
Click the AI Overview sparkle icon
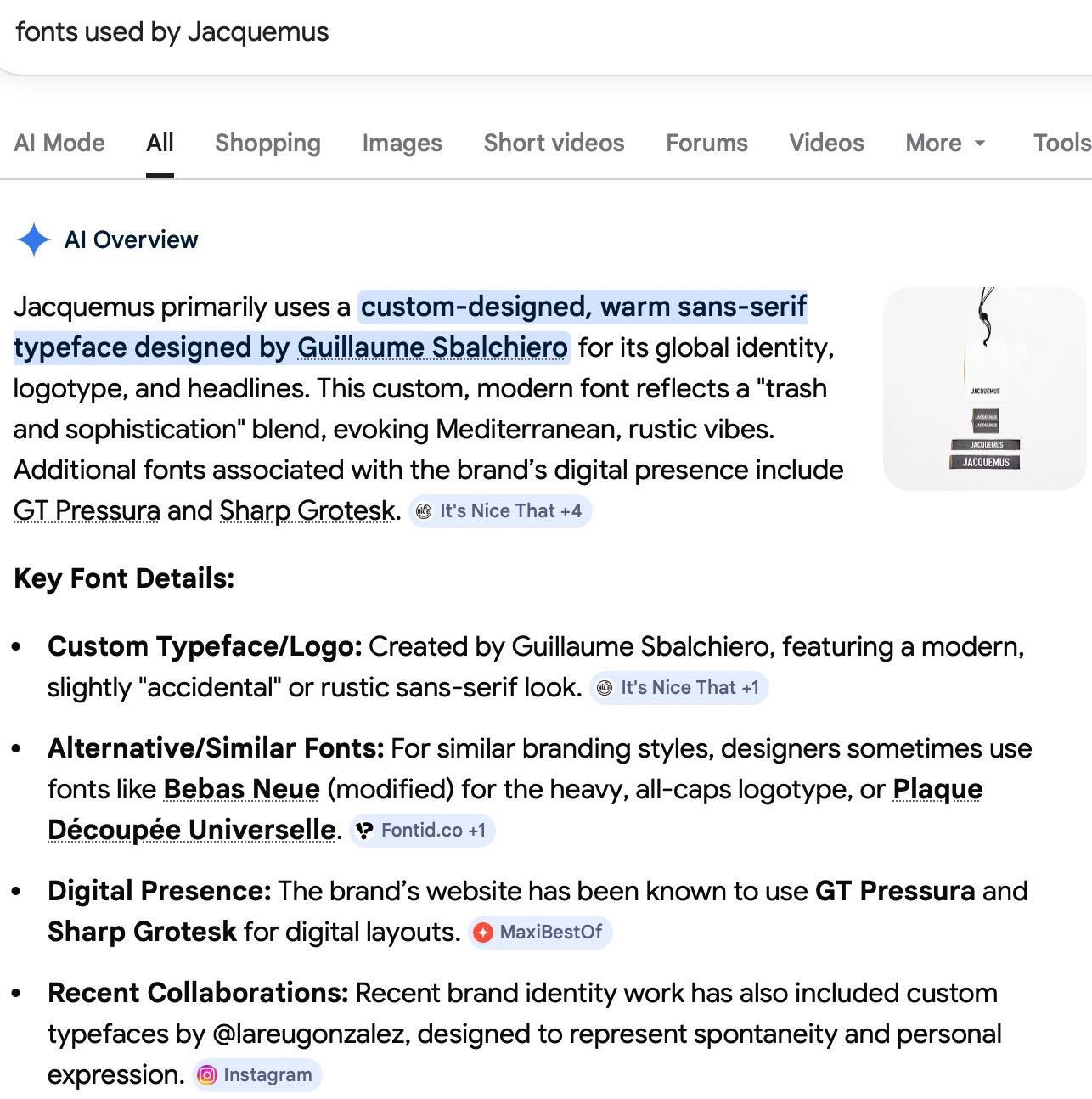(33, 240)
